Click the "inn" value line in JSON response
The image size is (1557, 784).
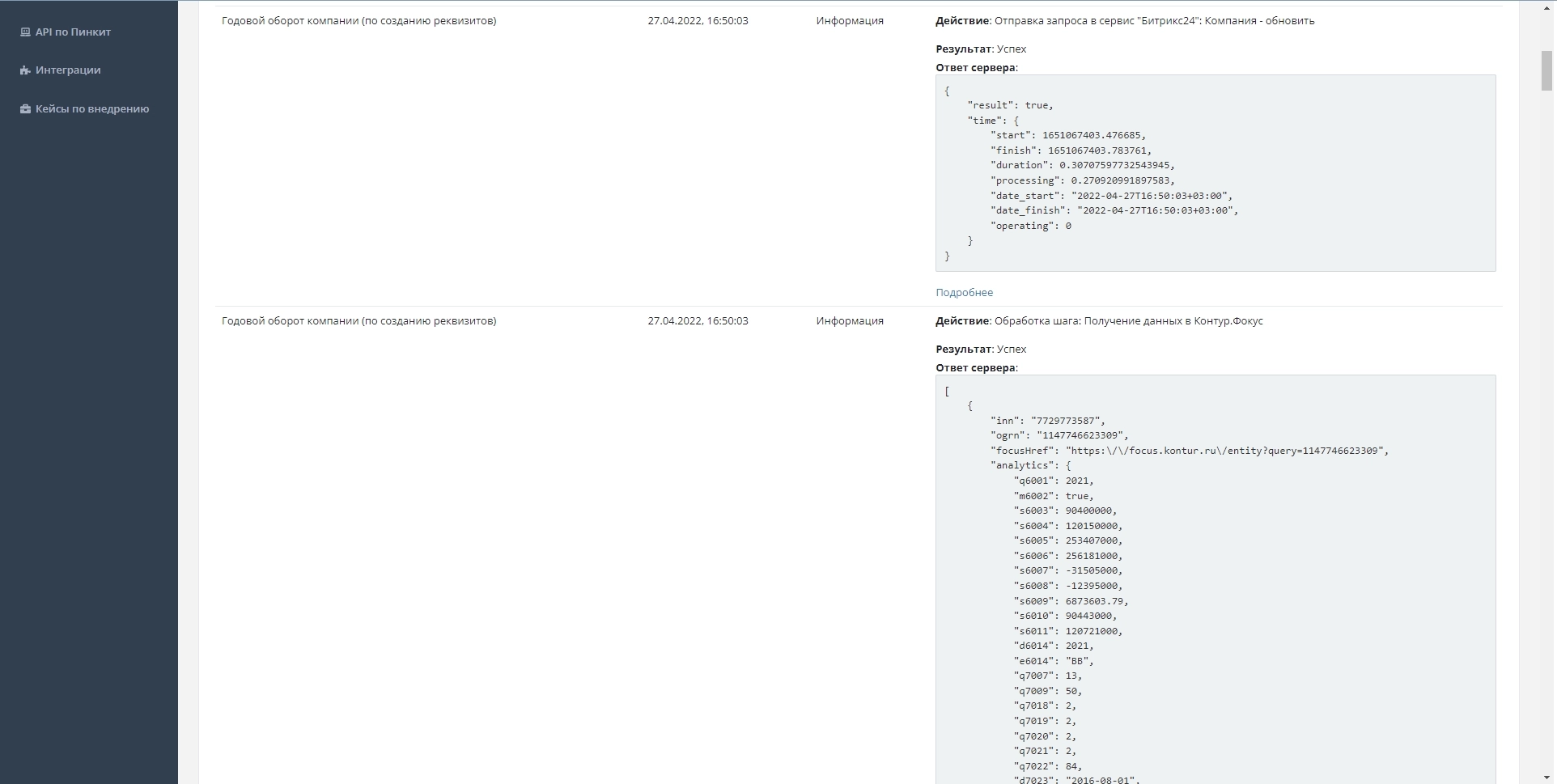1047,421
